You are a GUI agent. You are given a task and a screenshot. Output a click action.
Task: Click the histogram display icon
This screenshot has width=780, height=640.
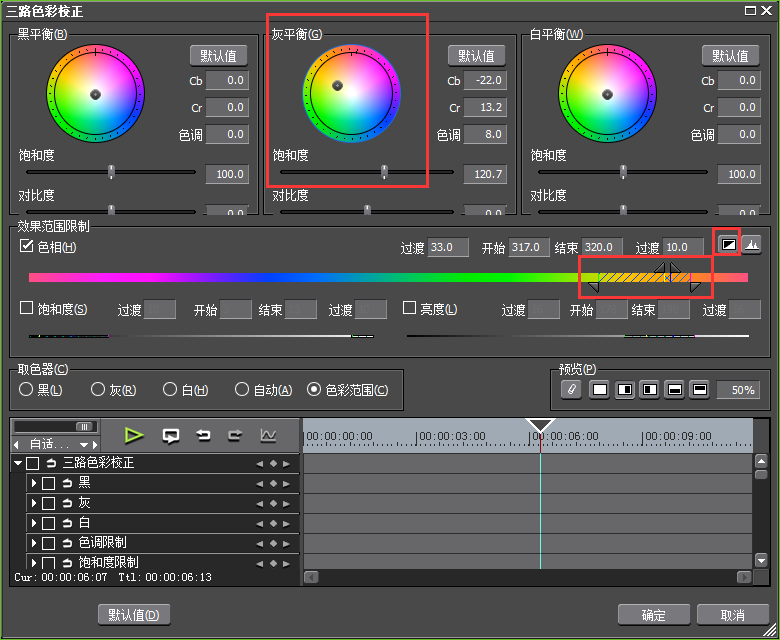[750, 243]
